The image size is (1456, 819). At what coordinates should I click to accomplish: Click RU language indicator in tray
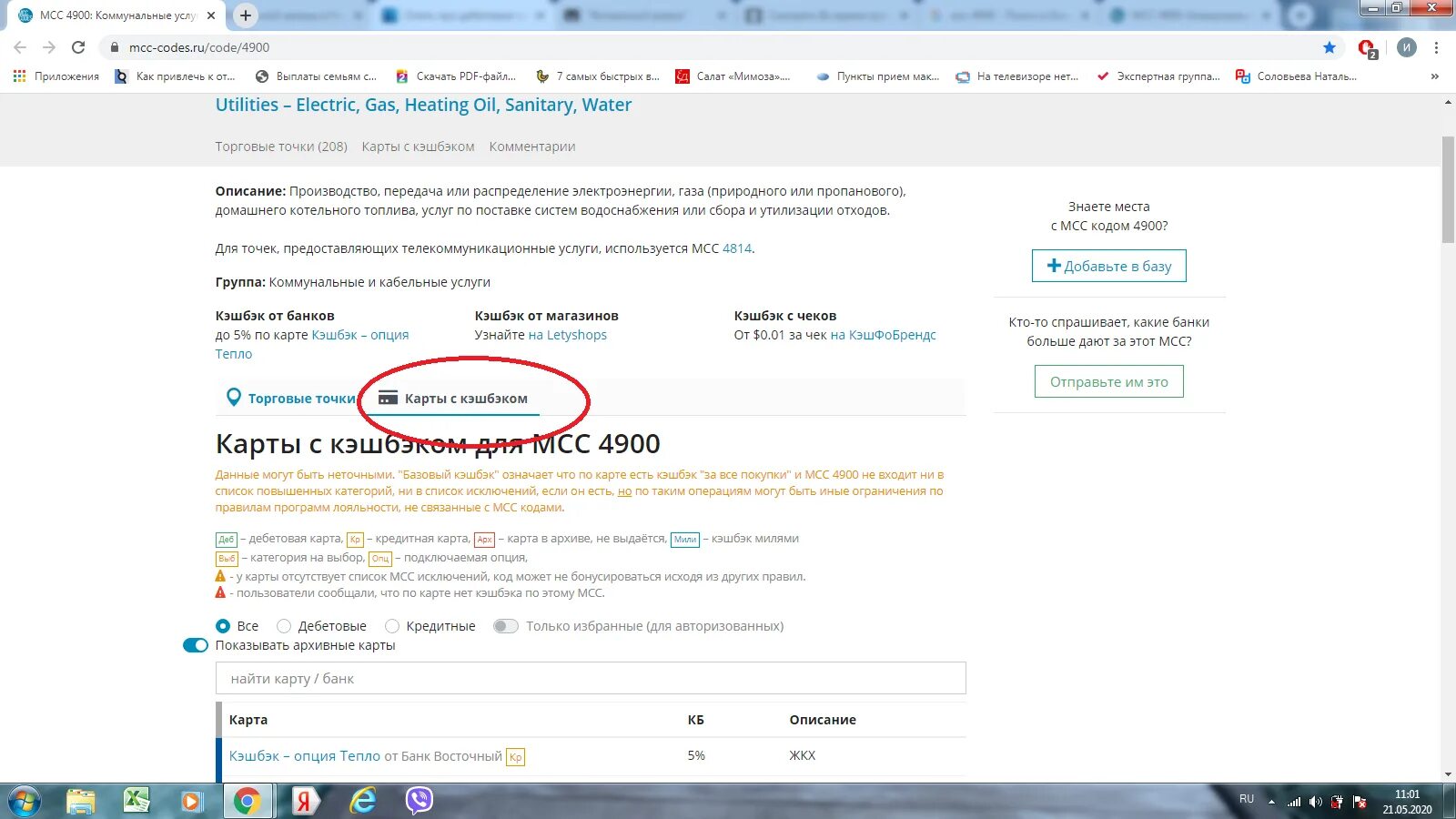tap(1247, 799)
